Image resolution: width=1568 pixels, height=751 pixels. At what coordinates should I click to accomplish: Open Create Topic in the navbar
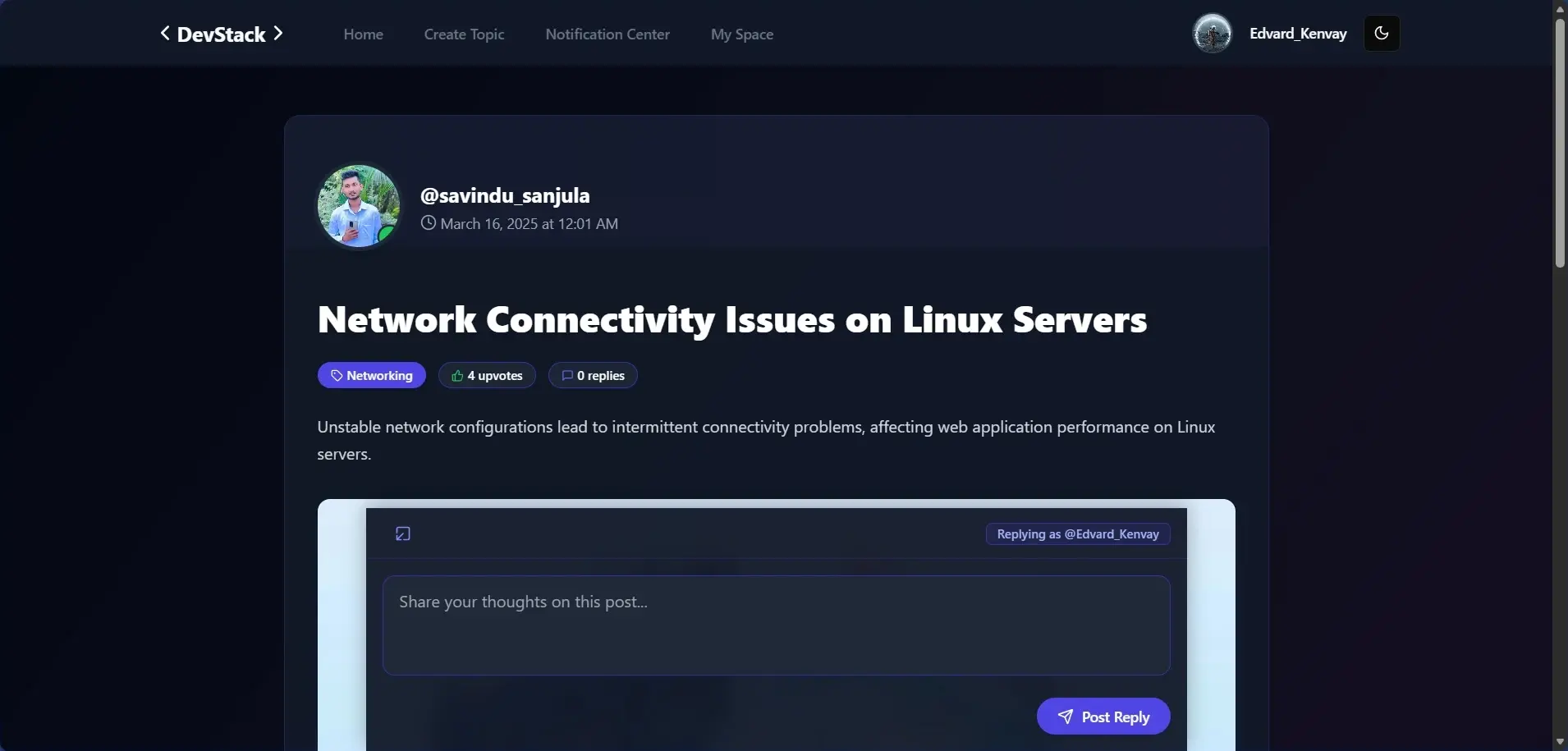(x=465, y=34)
